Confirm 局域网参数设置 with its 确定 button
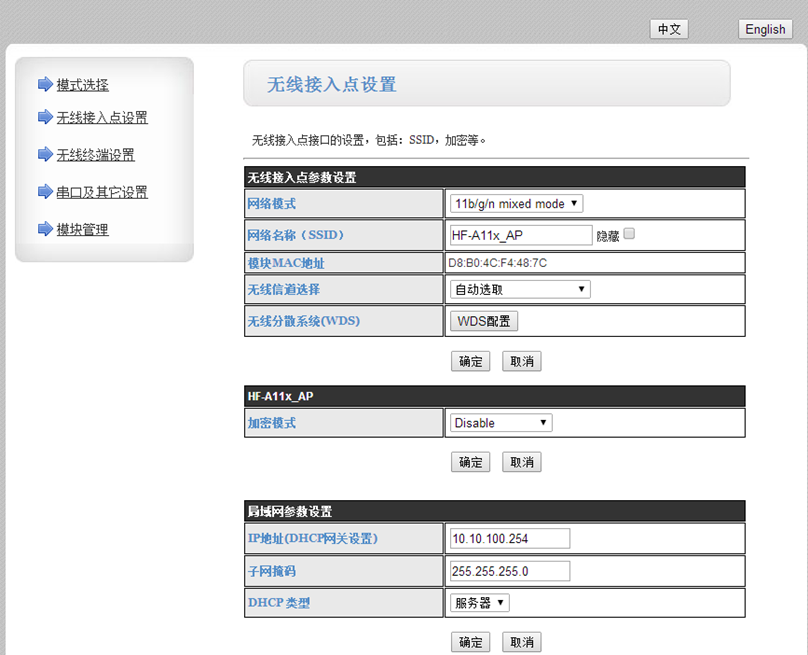This screenshot has width=808, height=655. coord(470,642)
